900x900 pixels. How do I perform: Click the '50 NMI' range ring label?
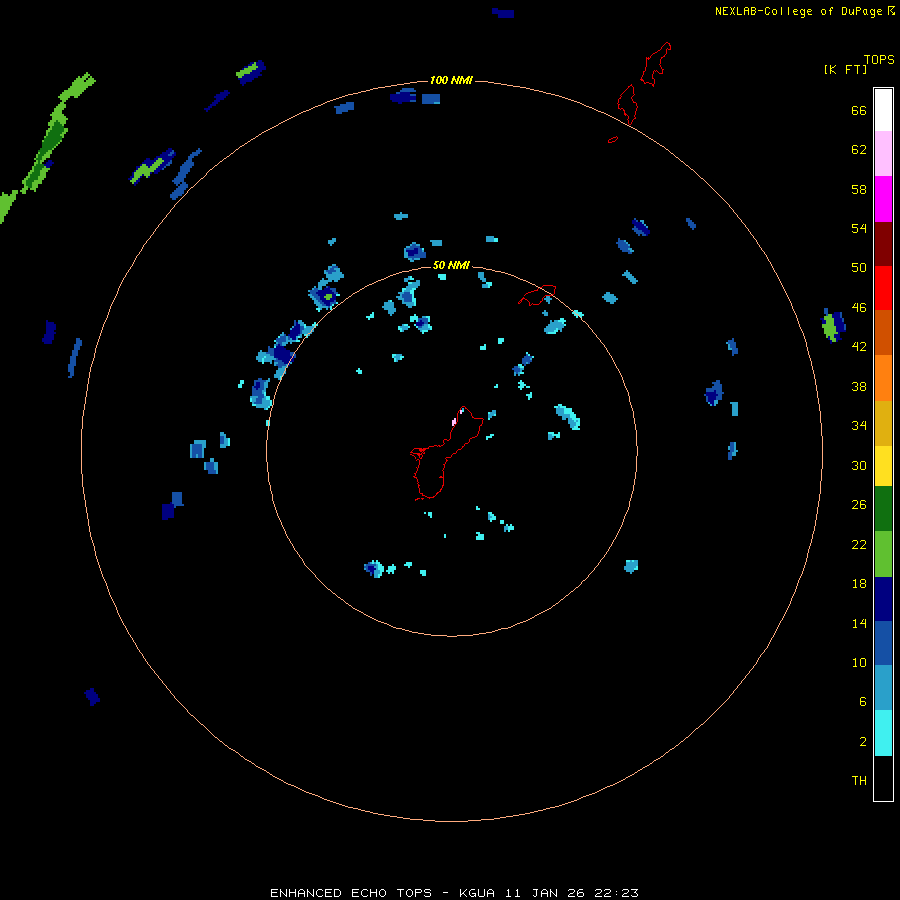coord(451,265)
